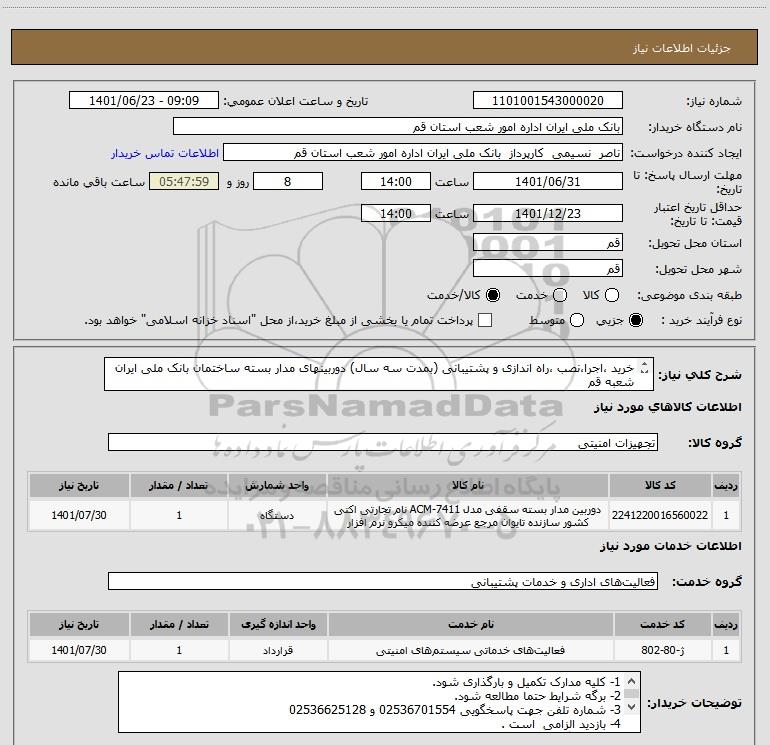Viewport: 770px width, 745px height.
Task: Click the response deadline date 1401/06/31
Action: (548, 181)
